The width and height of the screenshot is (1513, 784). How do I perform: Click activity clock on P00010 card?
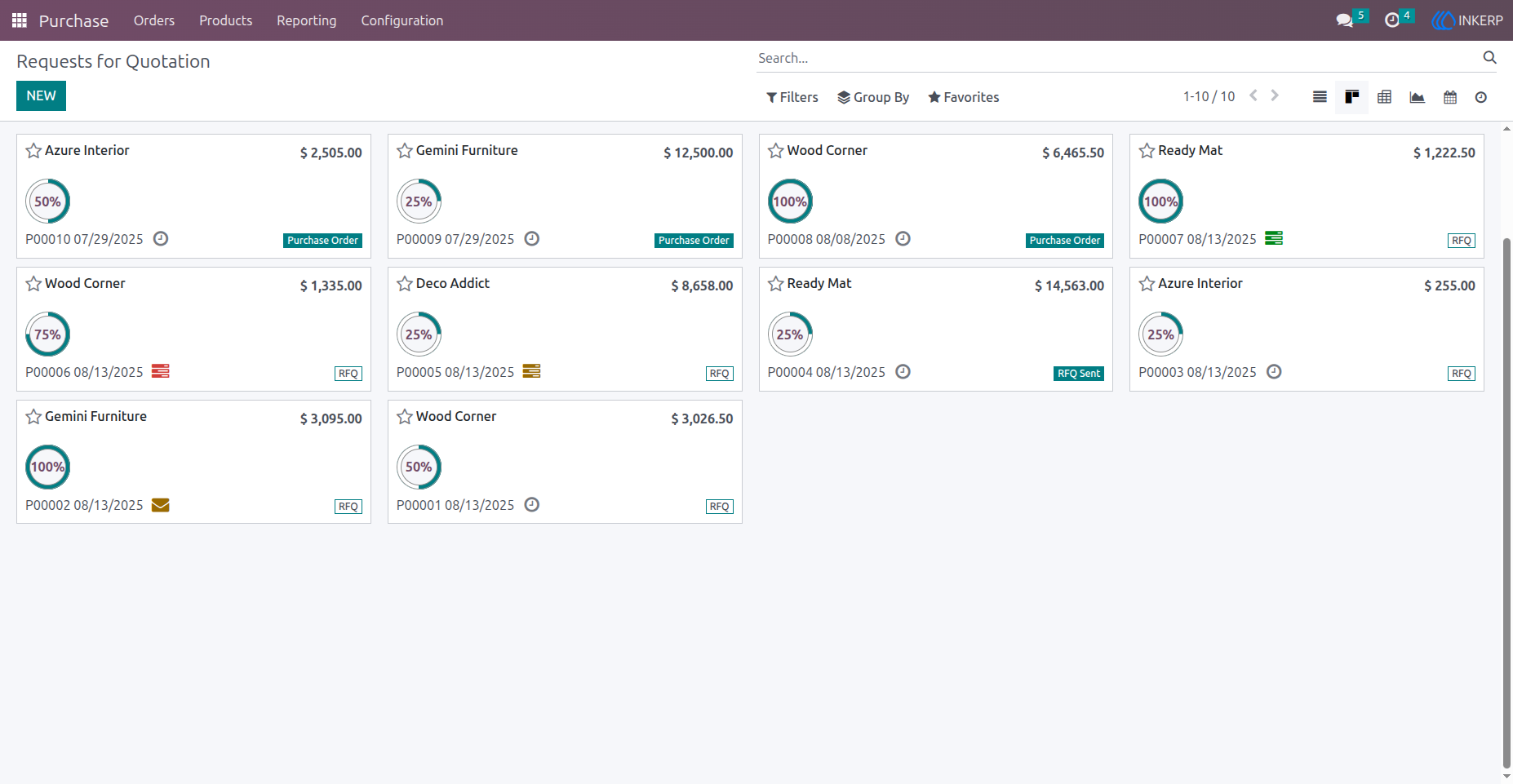coord(161,238)
